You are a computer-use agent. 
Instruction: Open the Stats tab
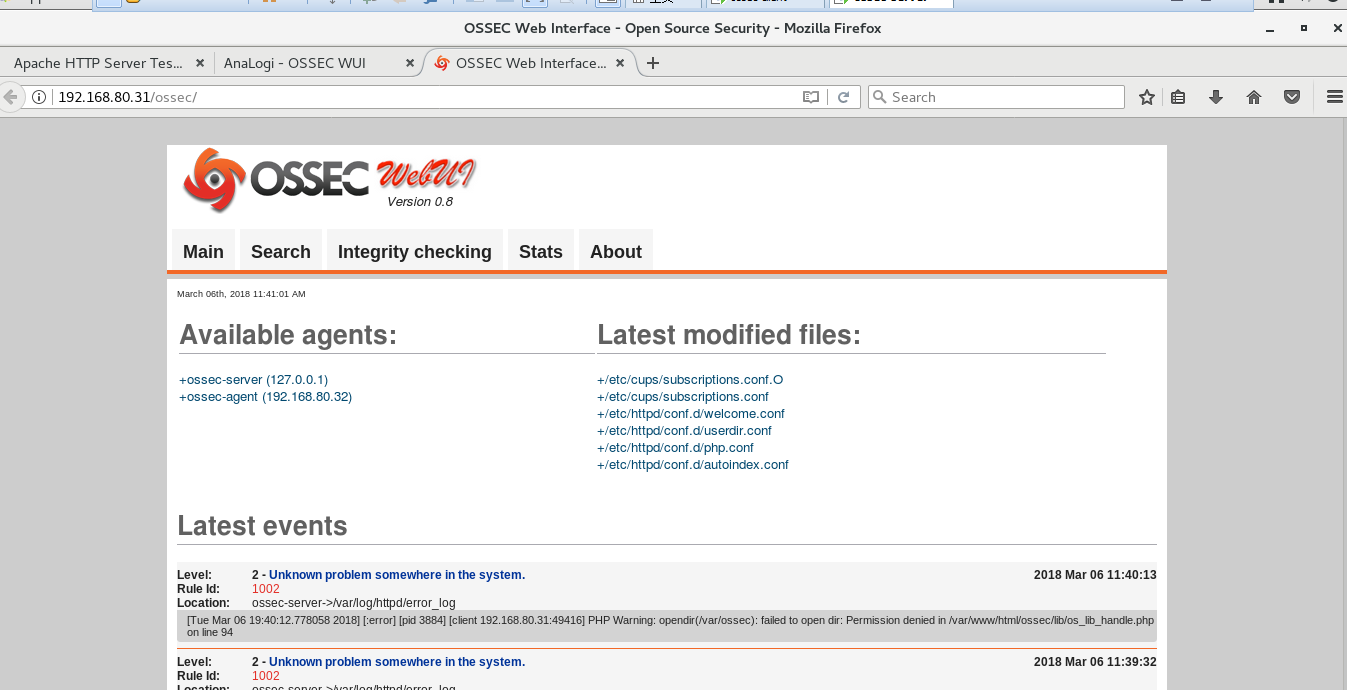coord(541,251)
